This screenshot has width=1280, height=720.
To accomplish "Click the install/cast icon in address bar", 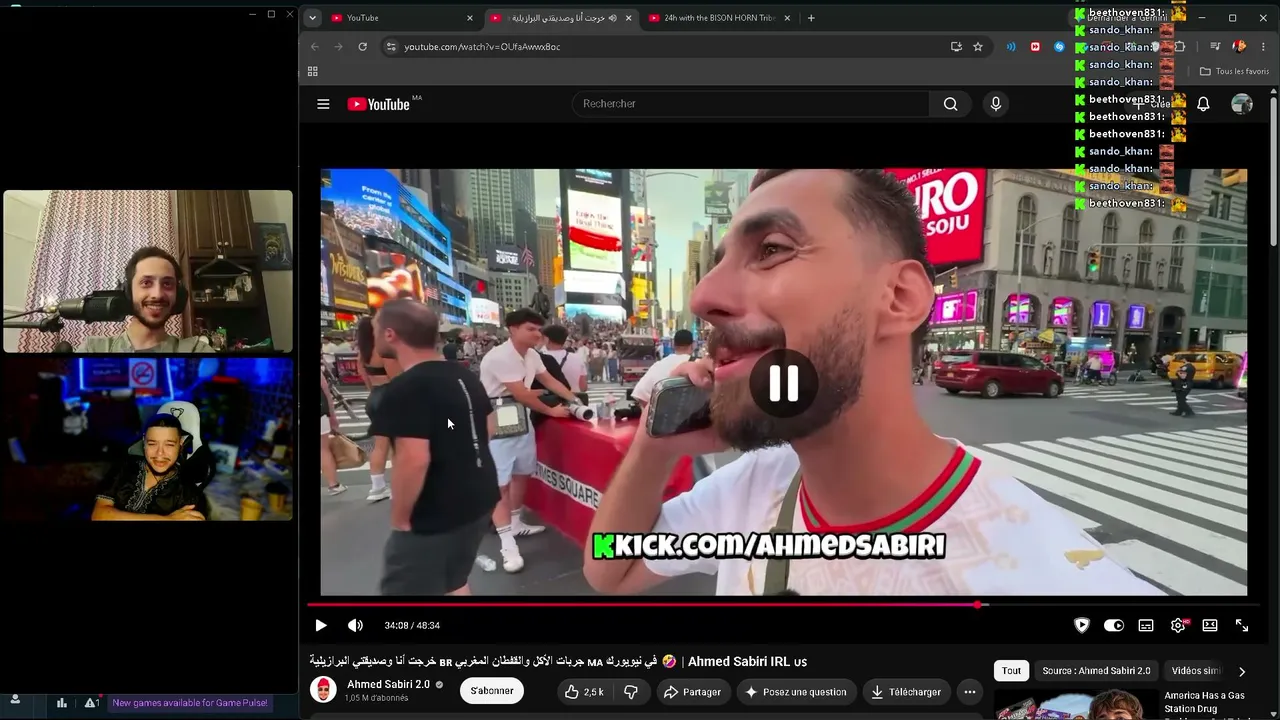I will coord(956,47).
